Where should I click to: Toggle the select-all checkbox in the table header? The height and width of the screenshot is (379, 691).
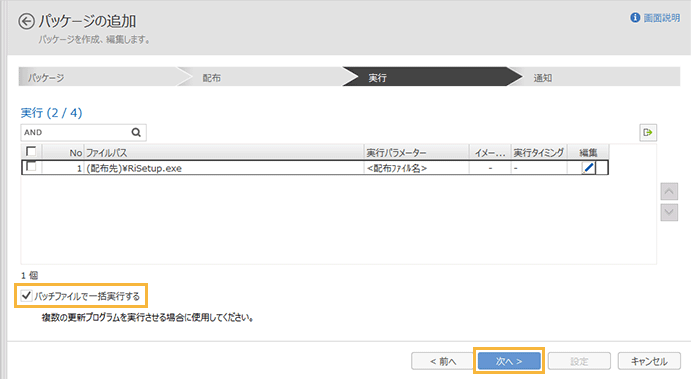pyautogui.click(x=31, y=152)
